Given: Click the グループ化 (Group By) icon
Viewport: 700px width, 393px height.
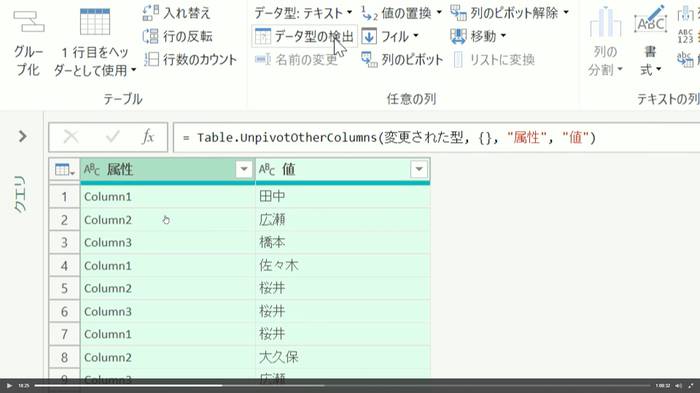Looking at the screenshot, I should point(29,22).
